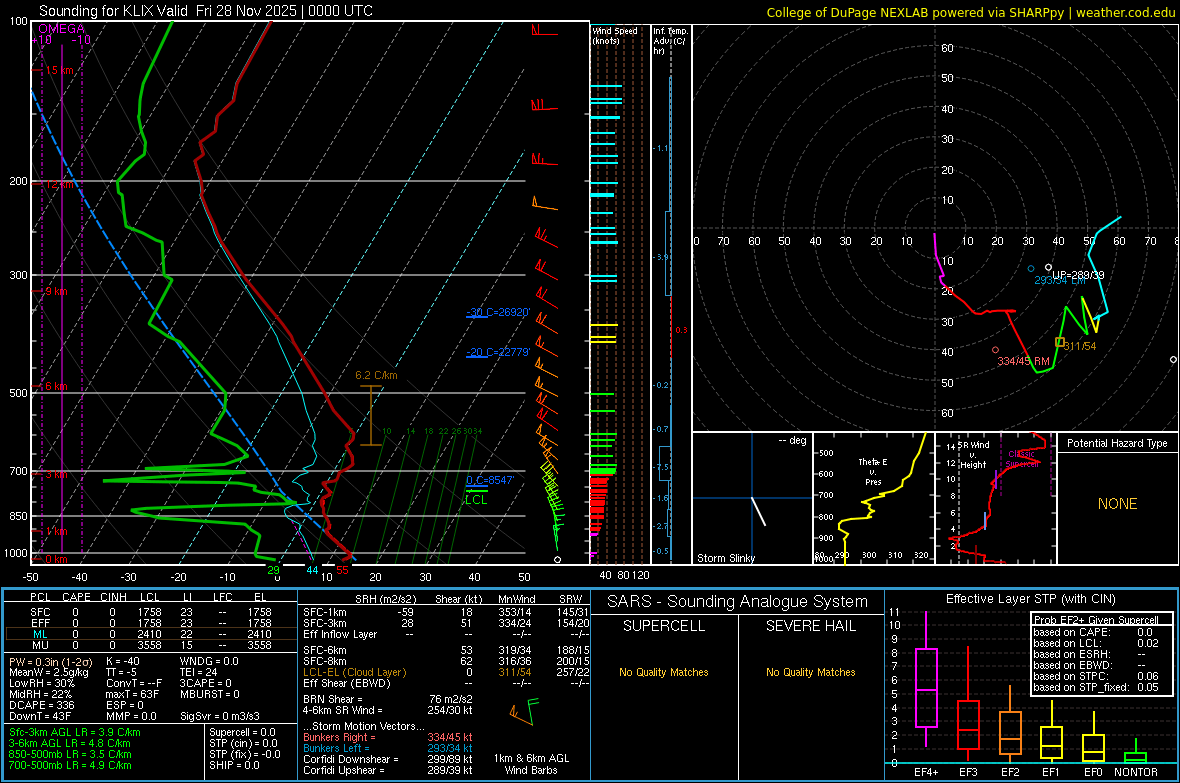Click the Inf. Temp. Adv. panel header
Screen dimensions: 1180x783
click(x=670, y=41)
